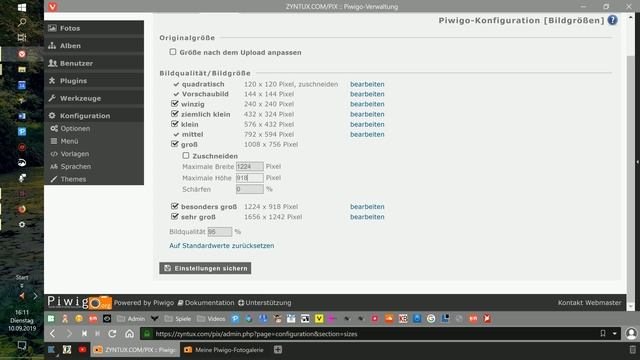Reload the page with the refresh icon

tap(112, 333)
